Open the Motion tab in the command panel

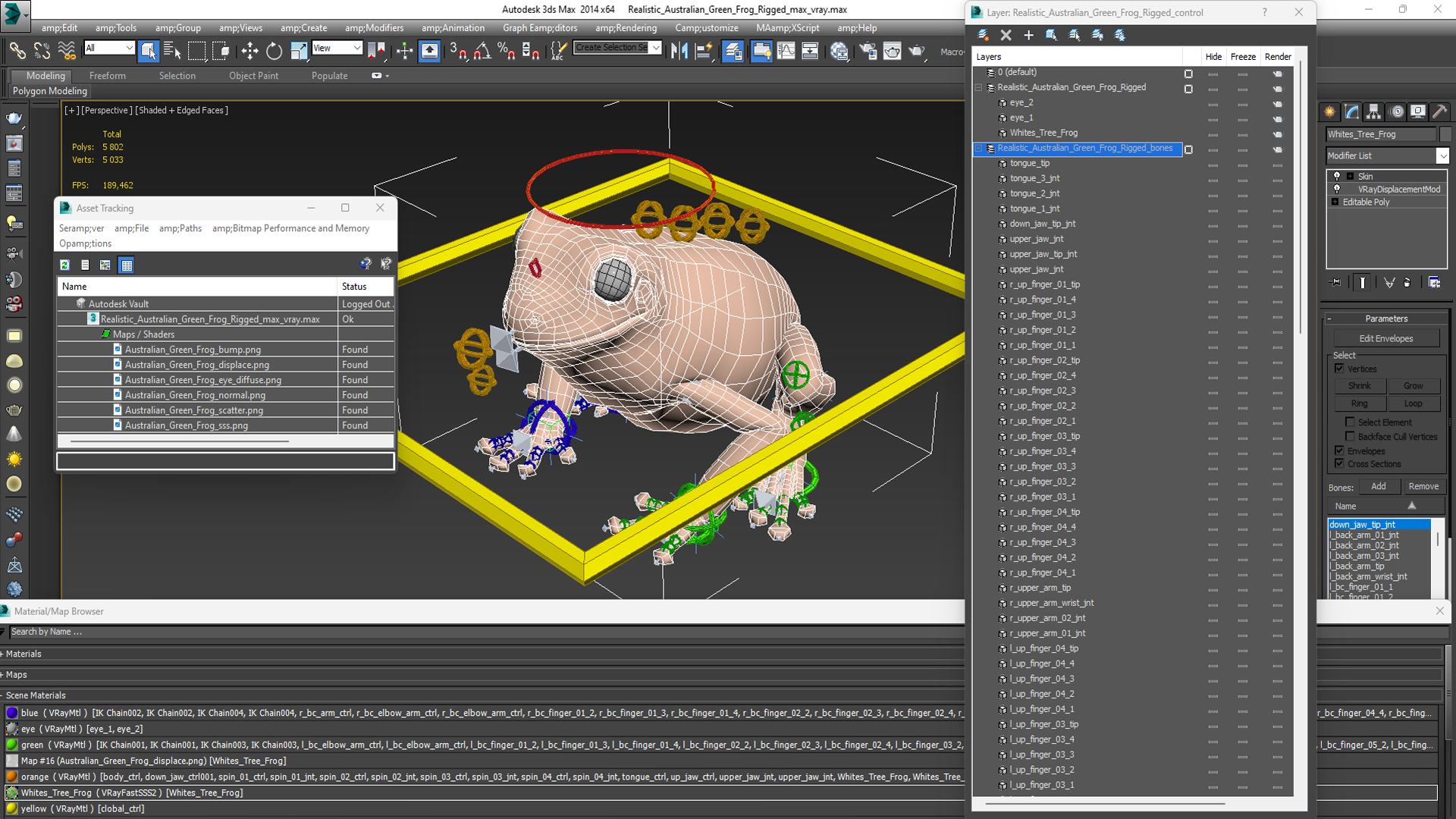tap(1397, 111)
